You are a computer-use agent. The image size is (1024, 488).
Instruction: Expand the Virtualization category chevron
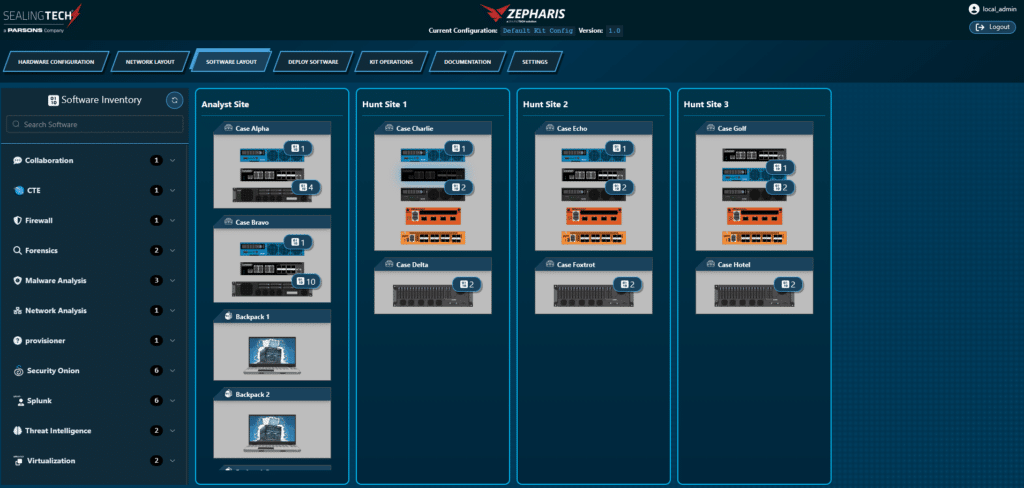click(172, 461)
